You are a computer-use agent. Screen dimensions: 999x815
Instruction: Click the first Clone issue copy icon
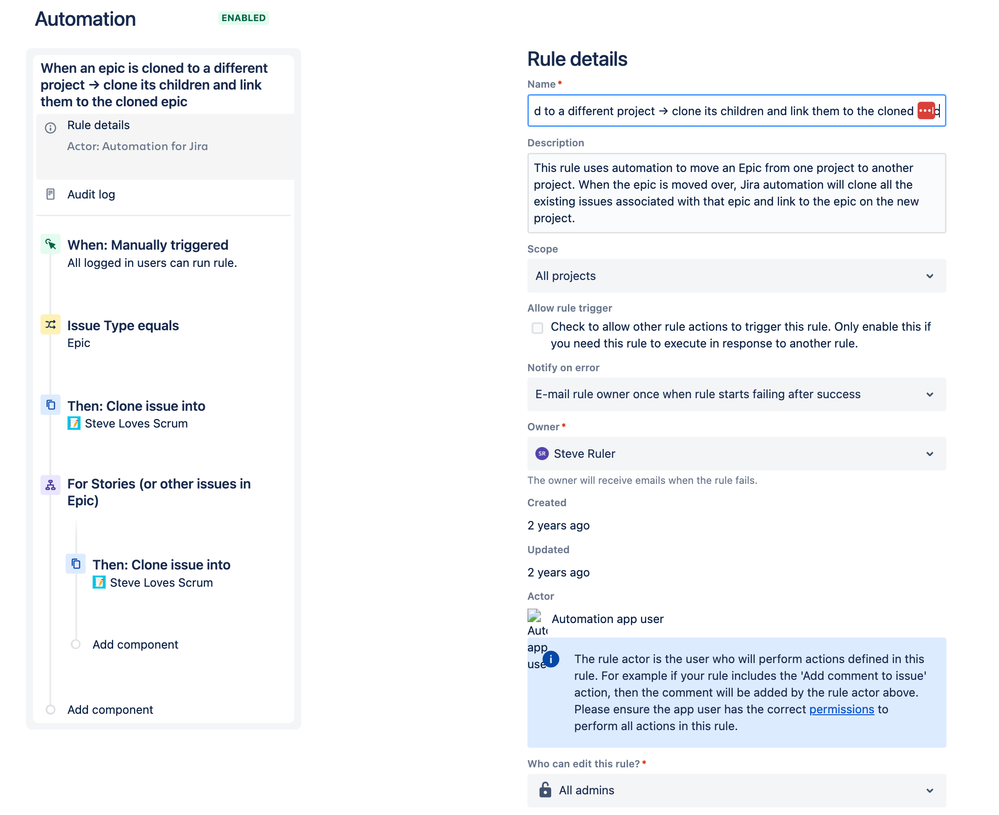50,405
